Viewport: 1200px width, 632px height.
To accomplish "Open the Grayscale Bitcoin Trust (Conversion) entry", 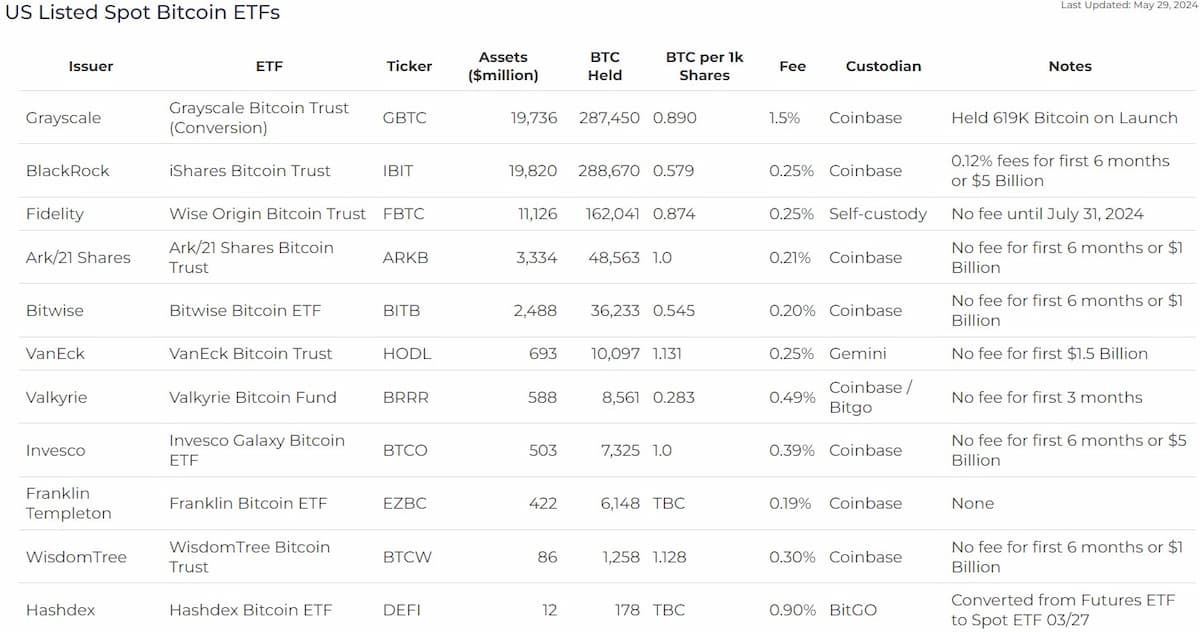I will coord(259,117).
